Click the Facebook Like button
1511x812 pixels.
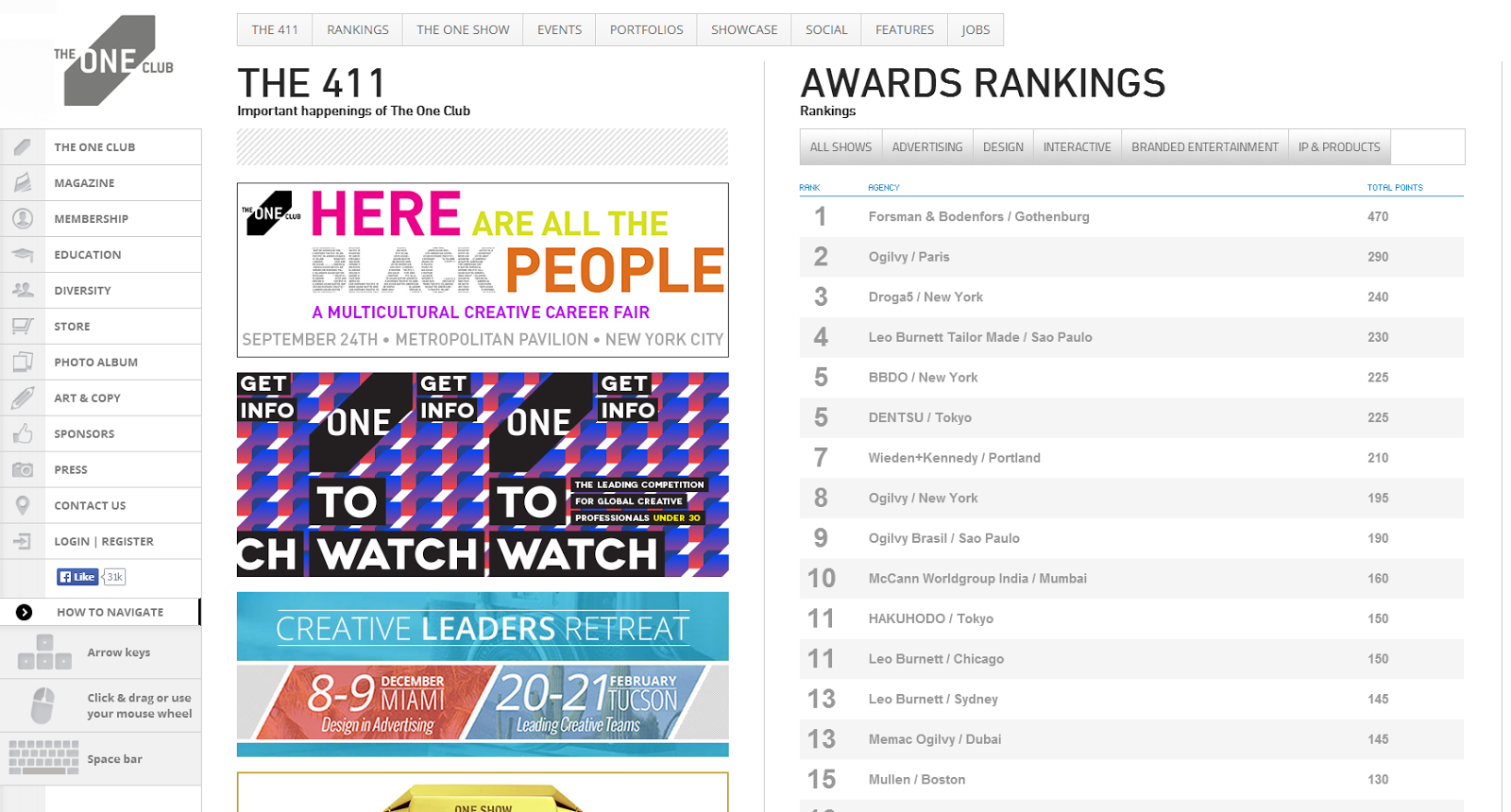[77, 577]
